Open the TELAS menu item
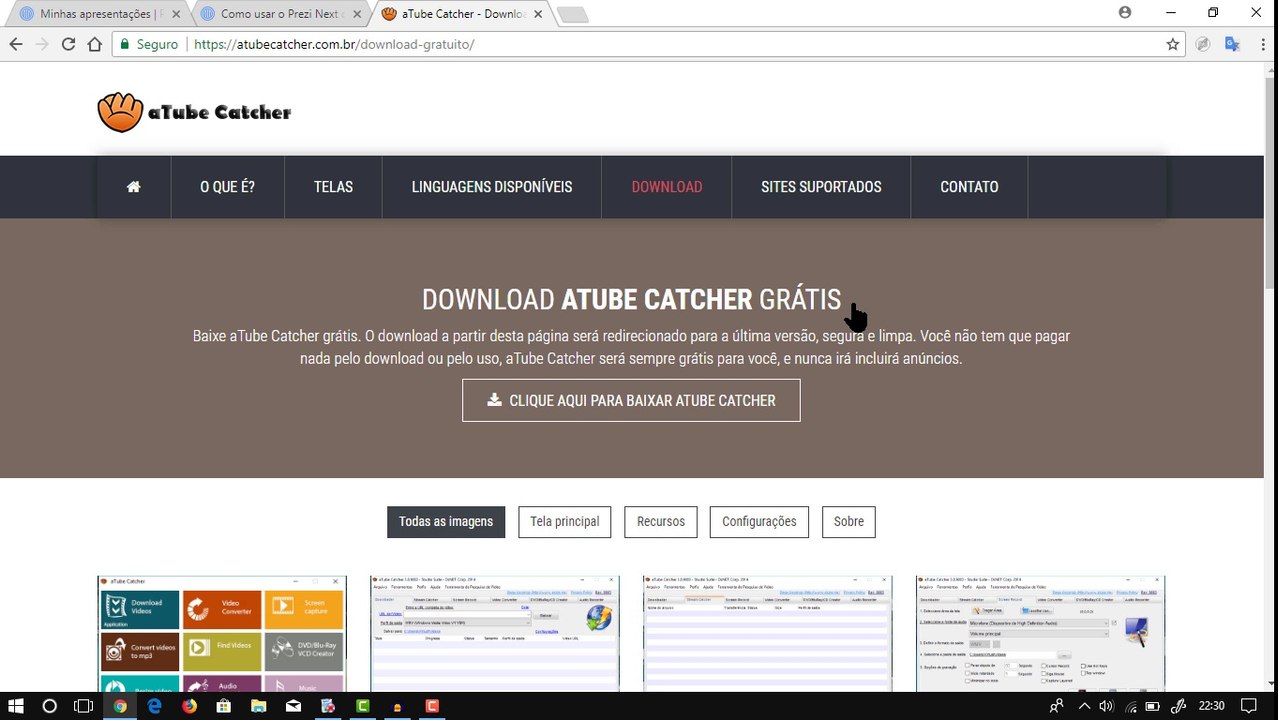 click(333, 187)
